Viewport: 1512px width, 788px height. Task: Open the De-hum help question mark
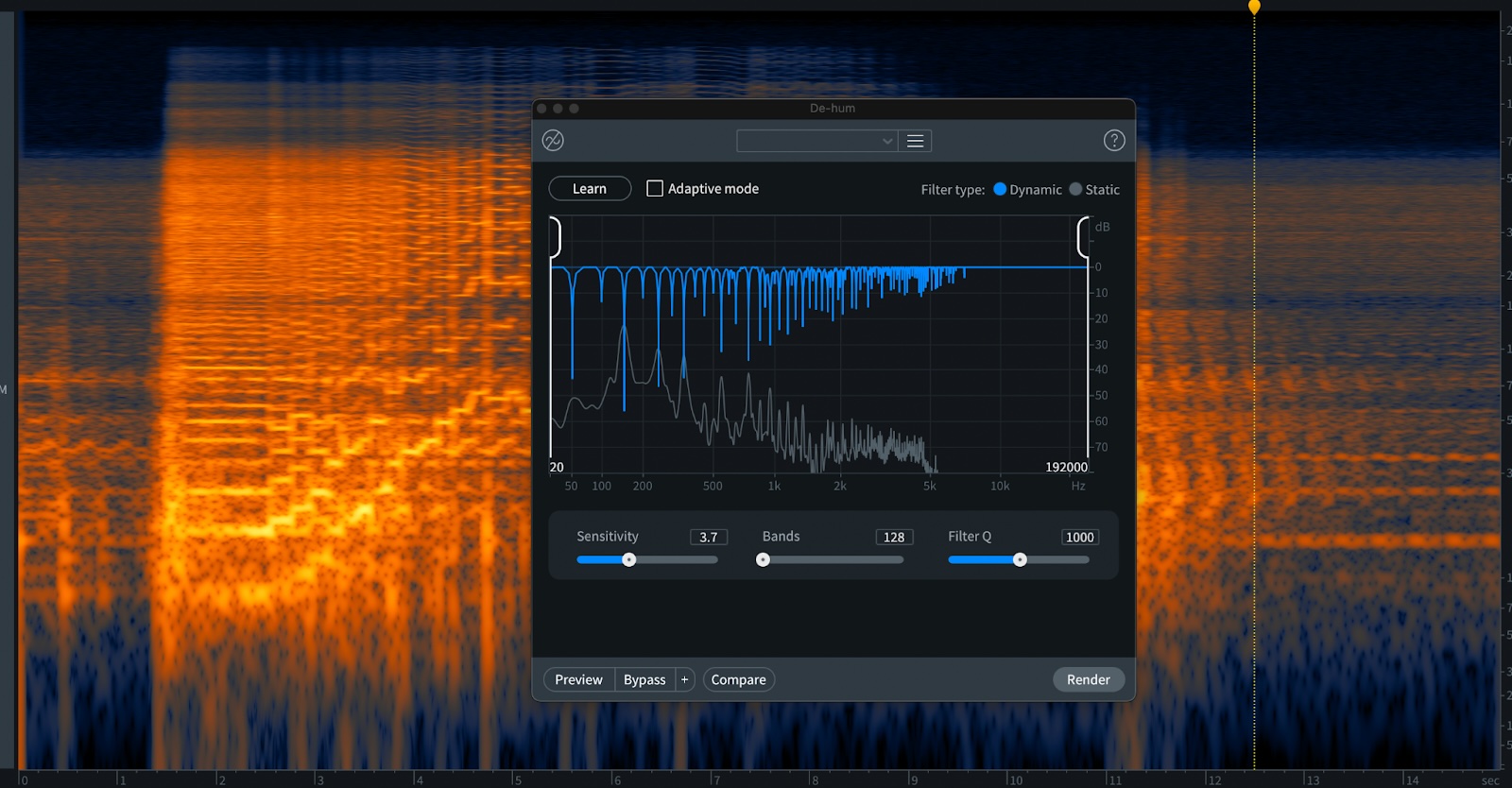(x=1114, y=141)
